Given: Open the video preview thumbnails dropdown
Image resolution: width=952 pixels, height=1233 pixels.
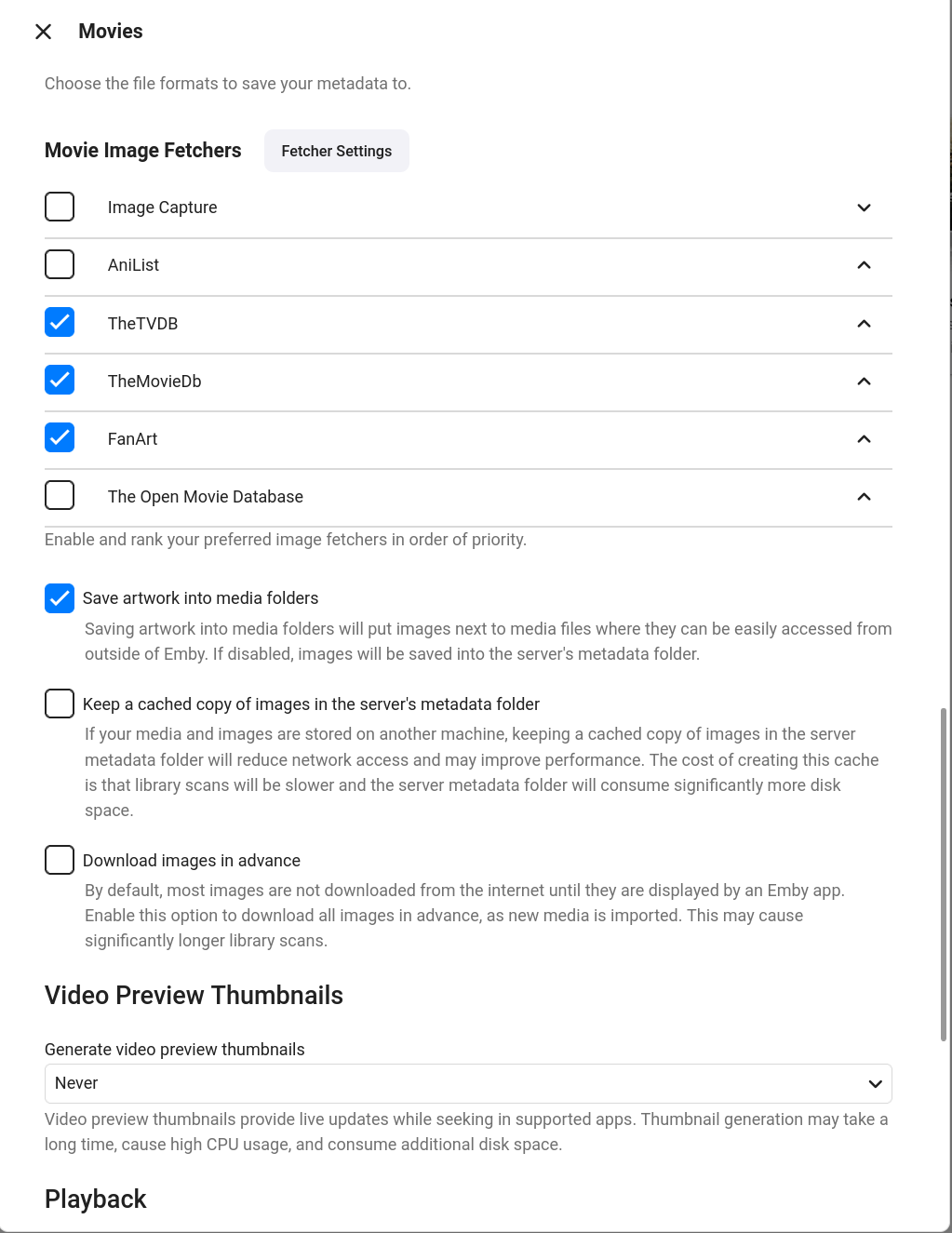Looking at the screenshot, I should tap(874, 1083).
